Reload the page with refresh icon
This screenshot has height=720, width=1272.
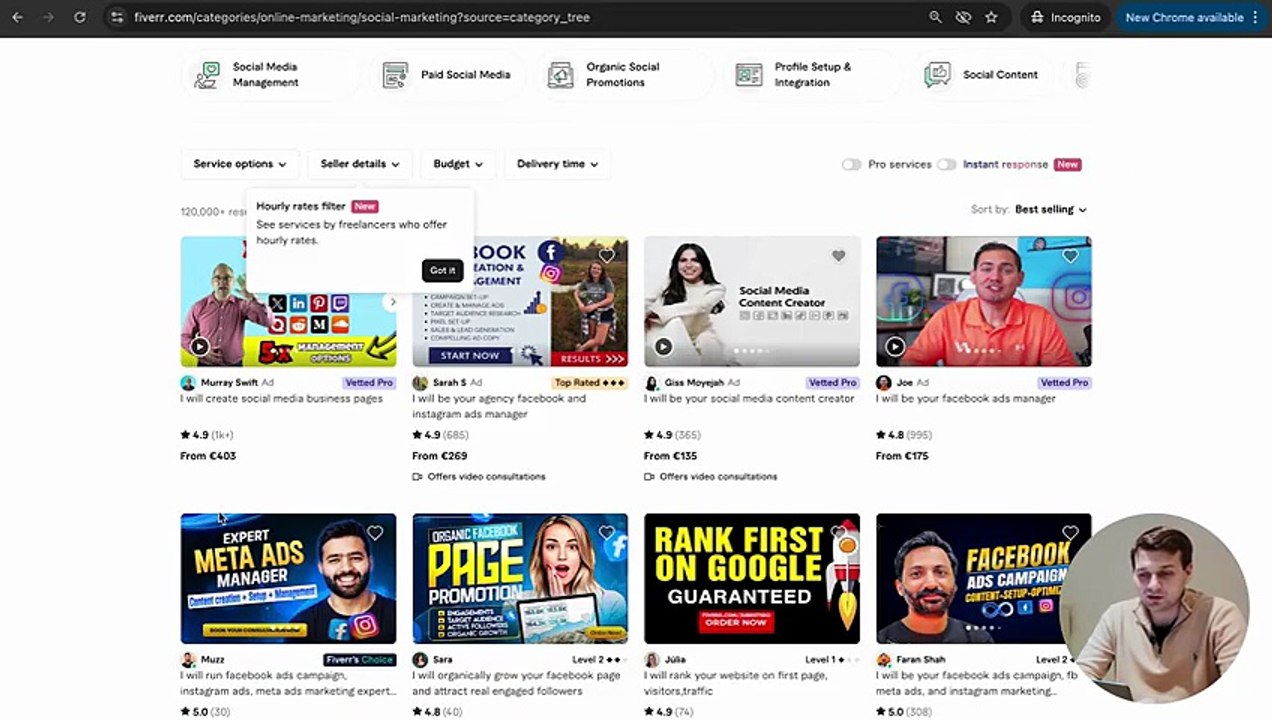80,17
